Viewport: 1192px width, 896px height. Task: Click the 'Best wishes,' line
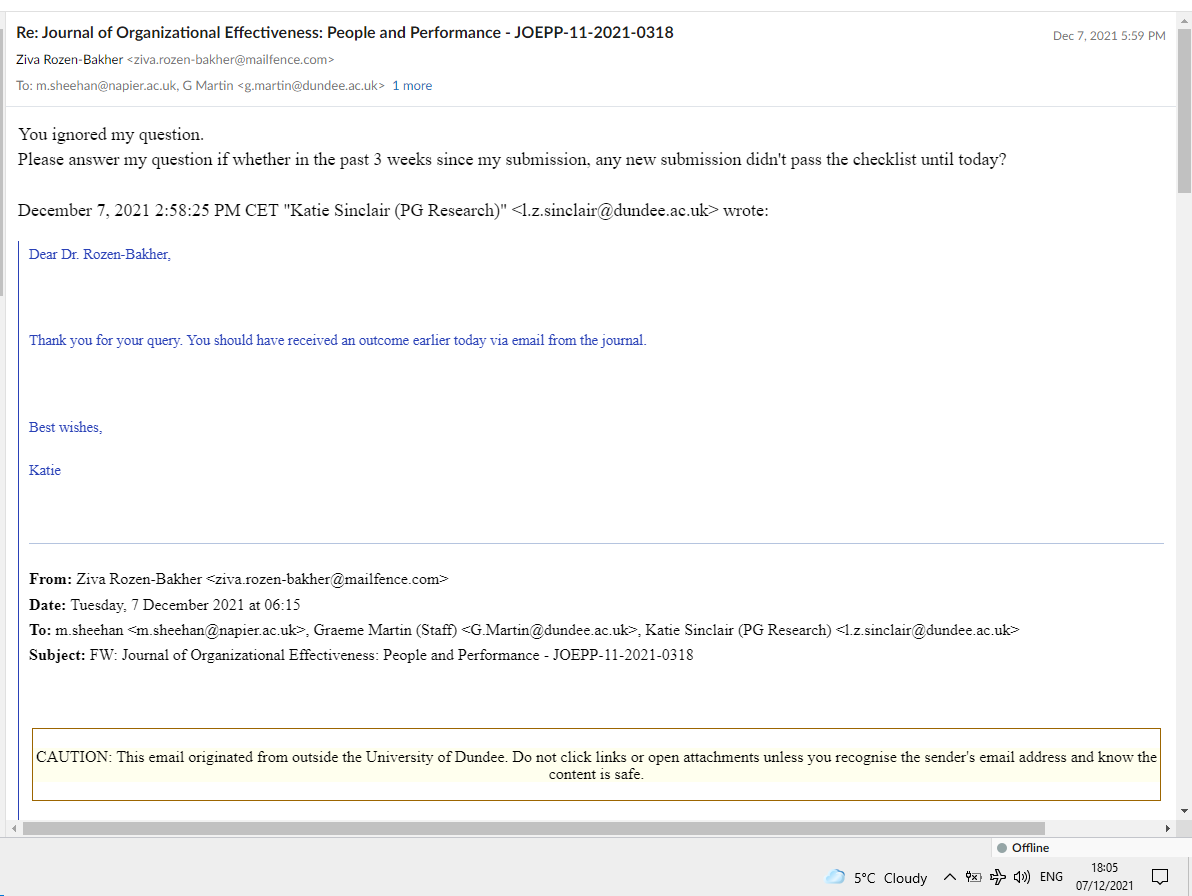coord(65,427)
